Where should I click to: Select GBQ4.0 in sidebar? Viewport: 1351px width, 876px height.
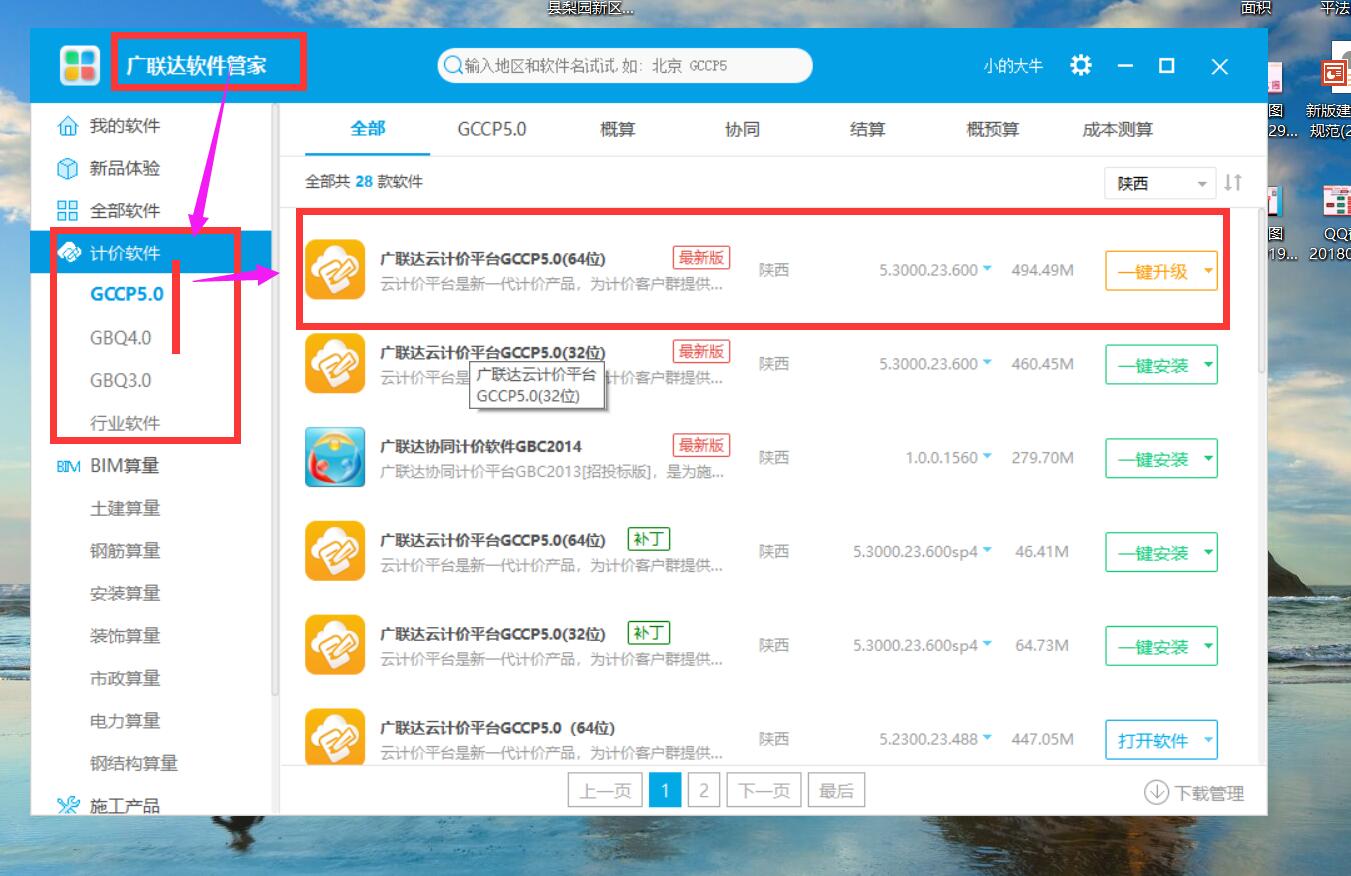[121, 338]
